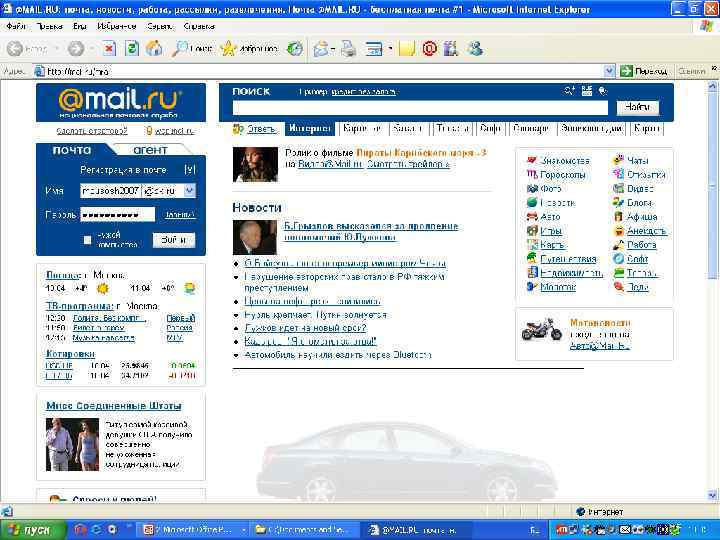Click the motorcycle thumbnail in Мотоновости
This screenshot has height=540, width=720.
click(x=541, y=328)
